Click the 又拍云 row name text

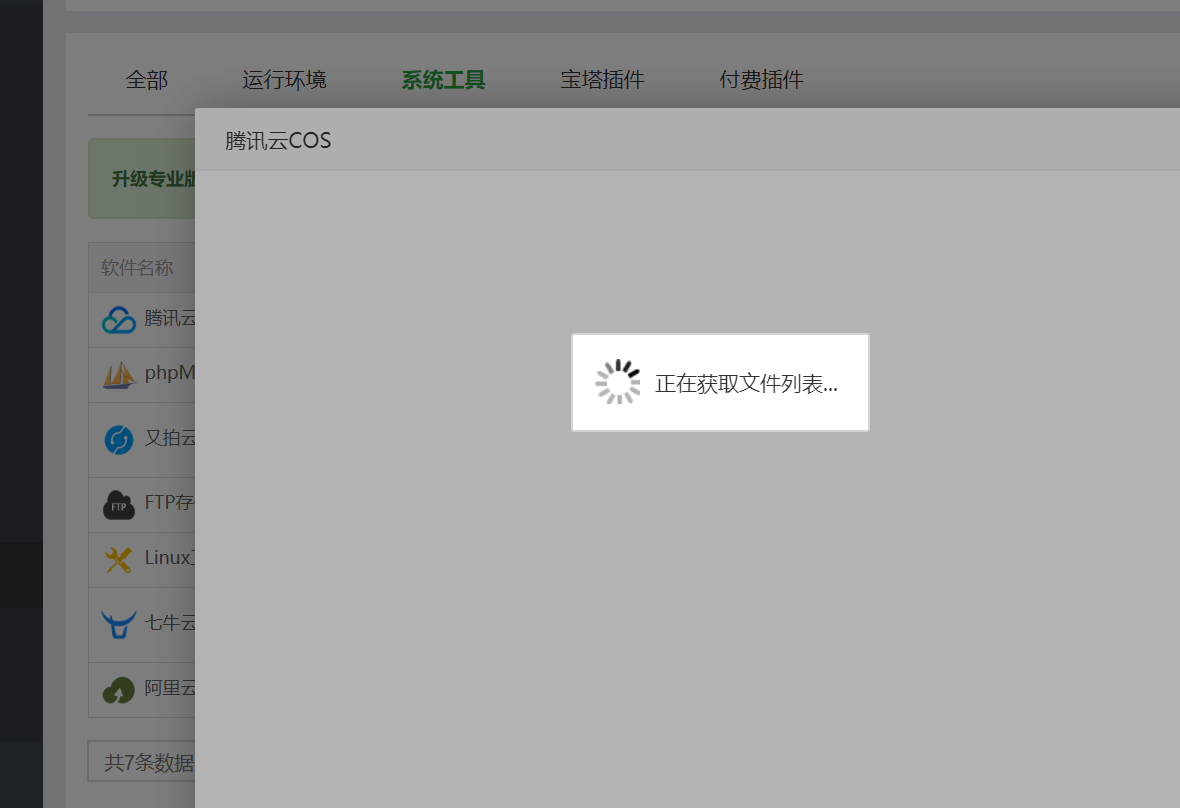coord(169,438)
